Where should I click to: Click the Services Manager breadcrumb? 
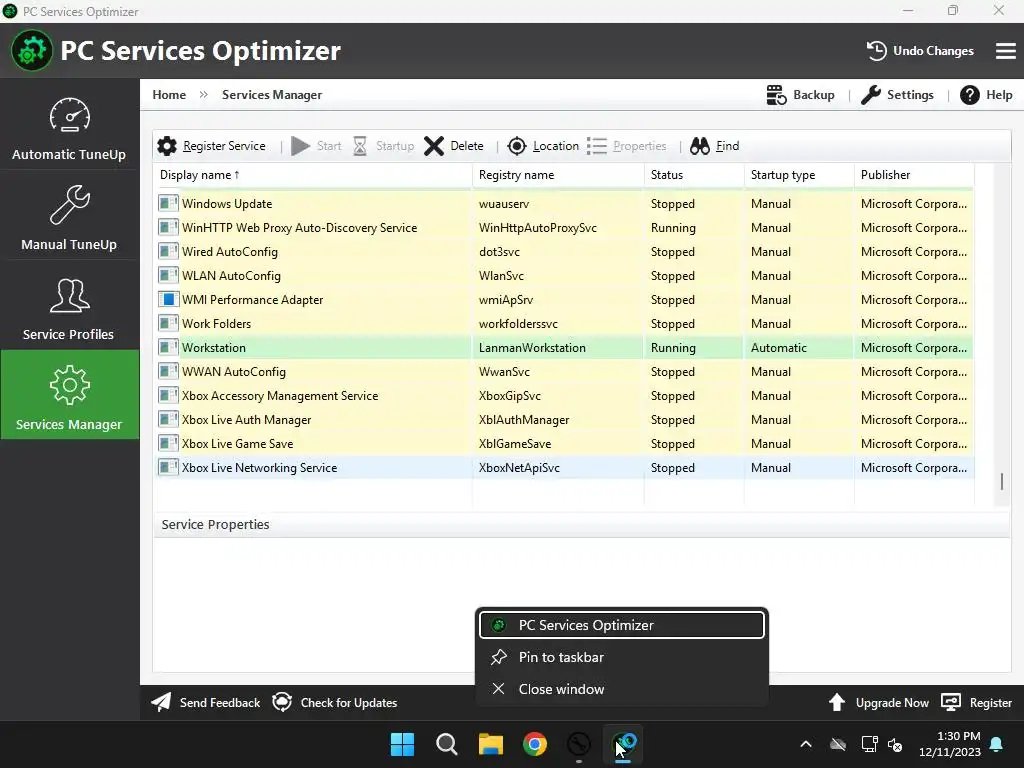point(272,95)
